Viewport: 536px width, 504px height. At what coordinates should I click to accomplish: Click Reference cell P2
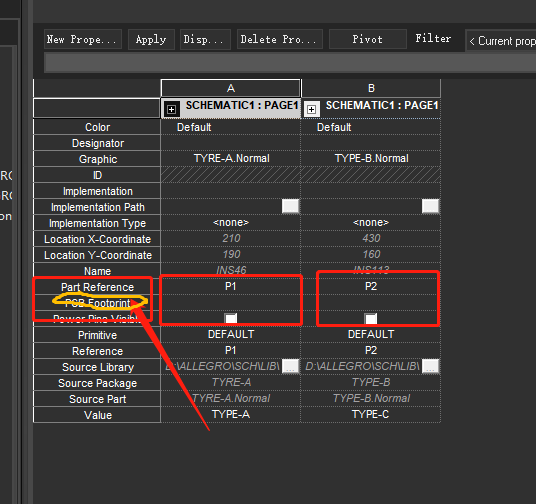[x=371, y=350]
